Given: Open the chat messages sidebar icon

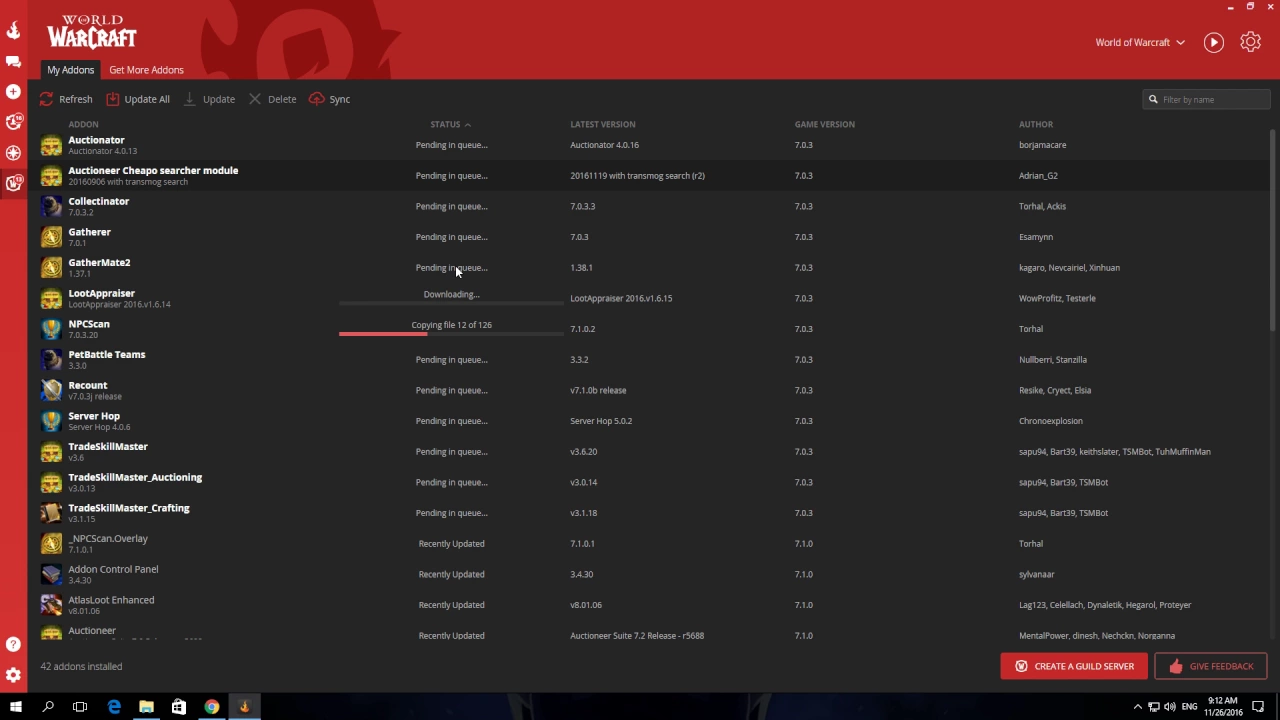Looking at the screenshot, I should click(13, 61).
